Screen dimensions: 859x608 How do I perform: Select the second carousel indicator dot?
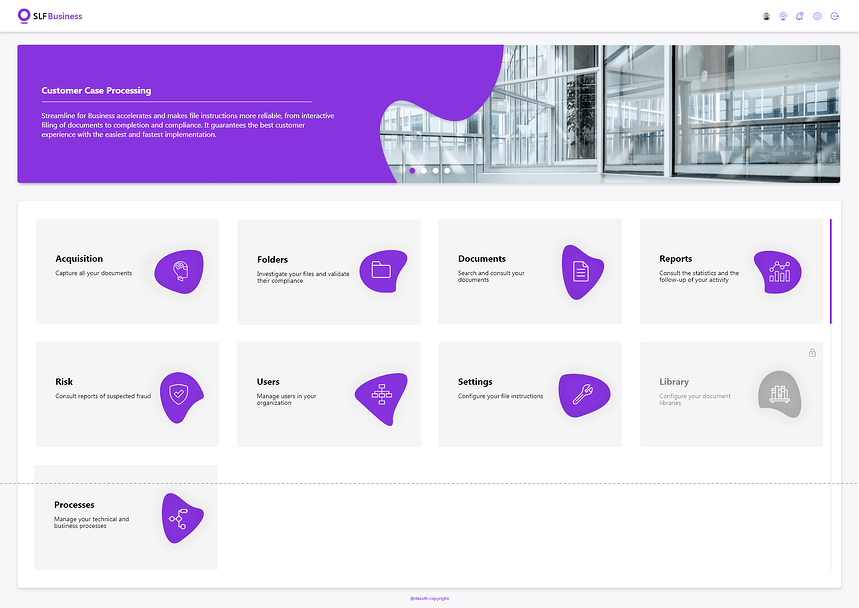(423, 170)
